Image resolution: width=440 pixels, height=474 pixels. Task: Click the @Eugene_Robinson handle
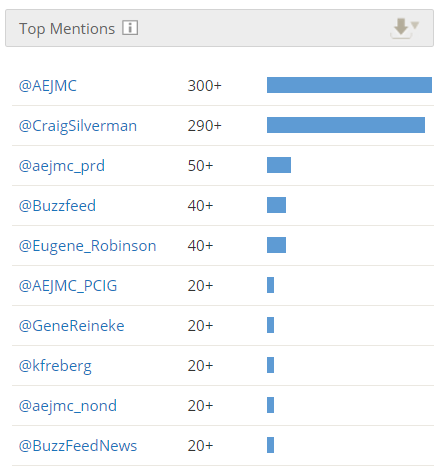tap(87, 246)
